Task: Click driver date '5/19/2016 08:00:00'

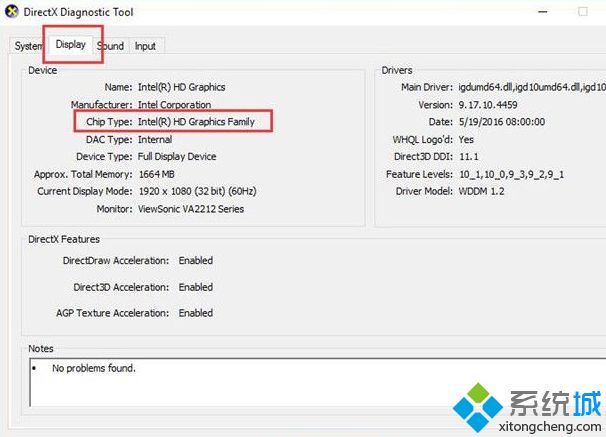Action: [x=502, y=122]
